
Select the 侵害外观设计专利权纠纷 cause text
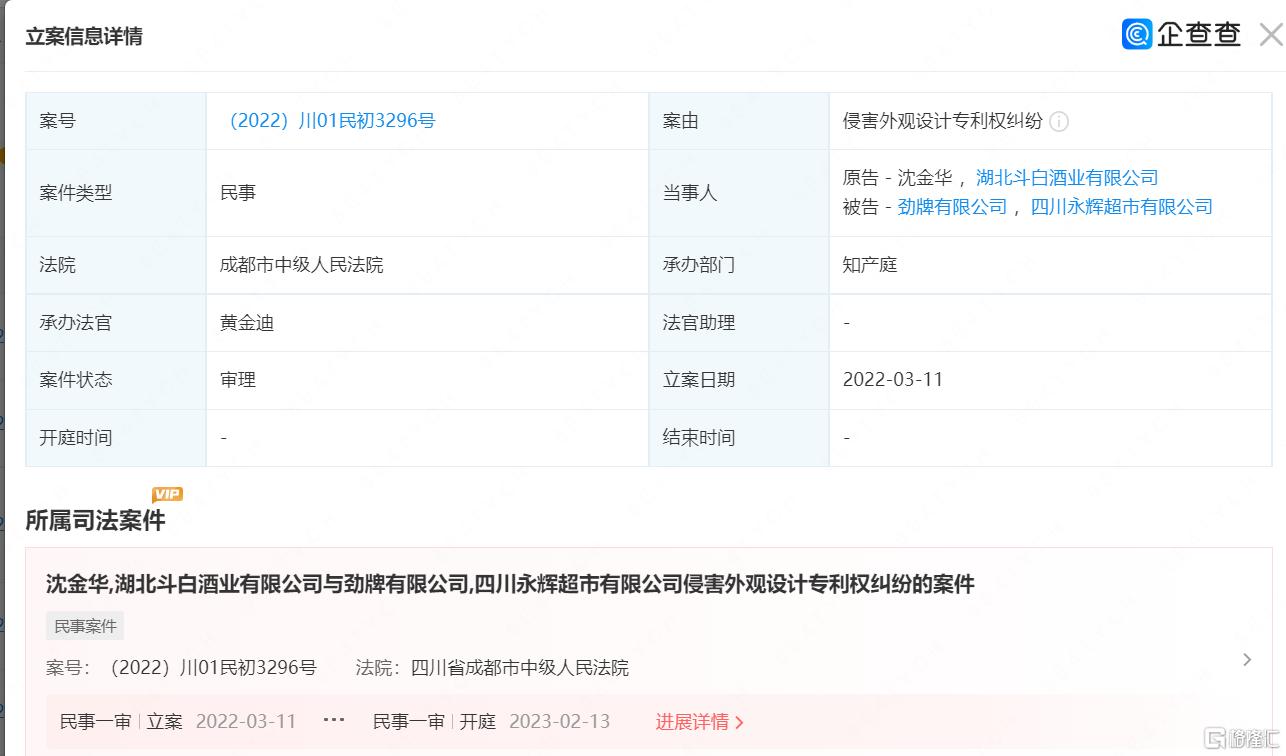click(943, 121)
